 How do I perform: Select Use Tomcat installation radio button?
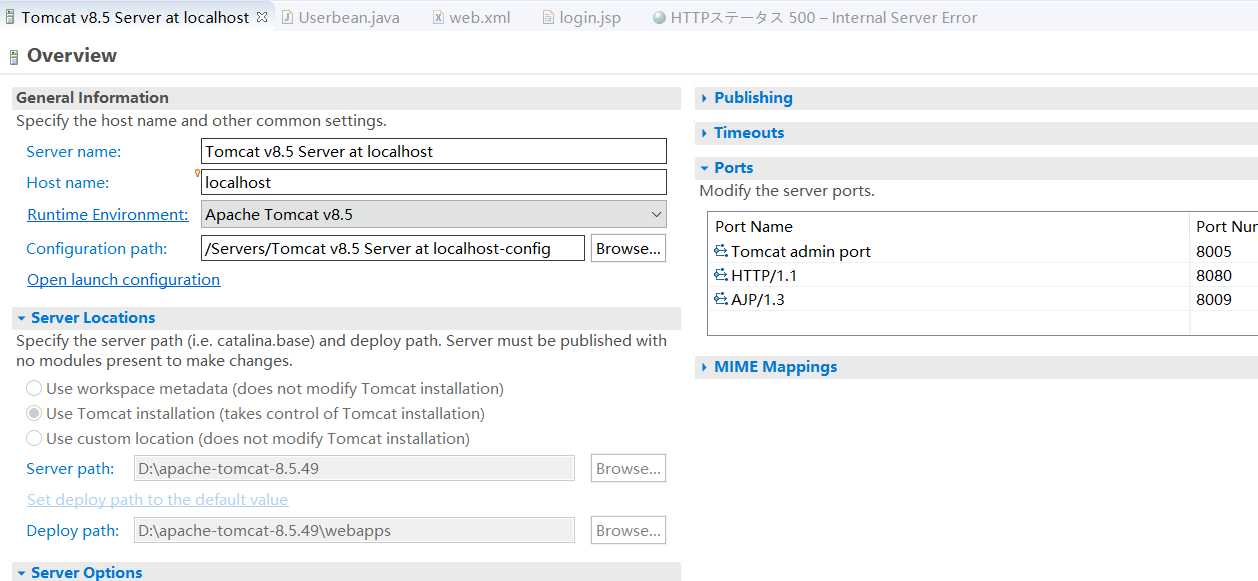coord(35,413)
